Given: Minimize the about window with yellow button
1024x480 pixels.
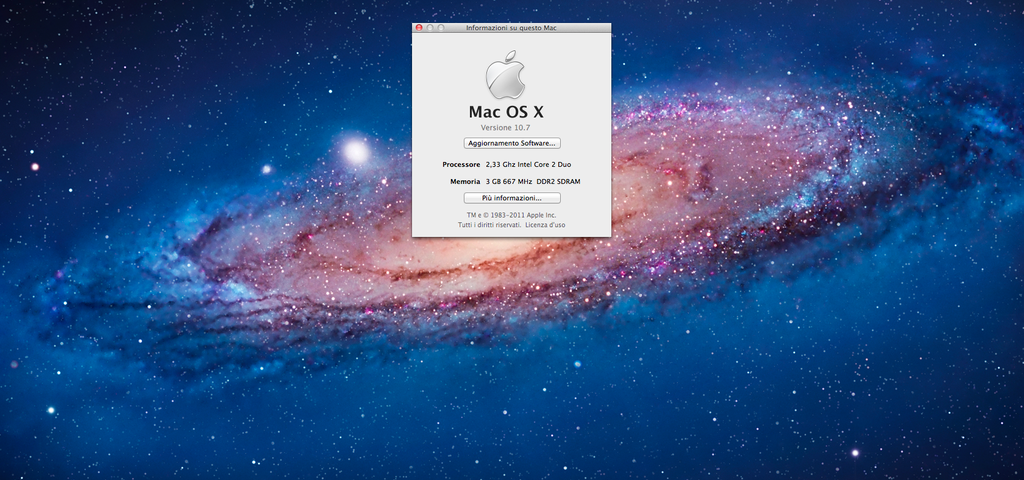Looking at the screenshot, I should pyautogui.click(x=430, y=28).
